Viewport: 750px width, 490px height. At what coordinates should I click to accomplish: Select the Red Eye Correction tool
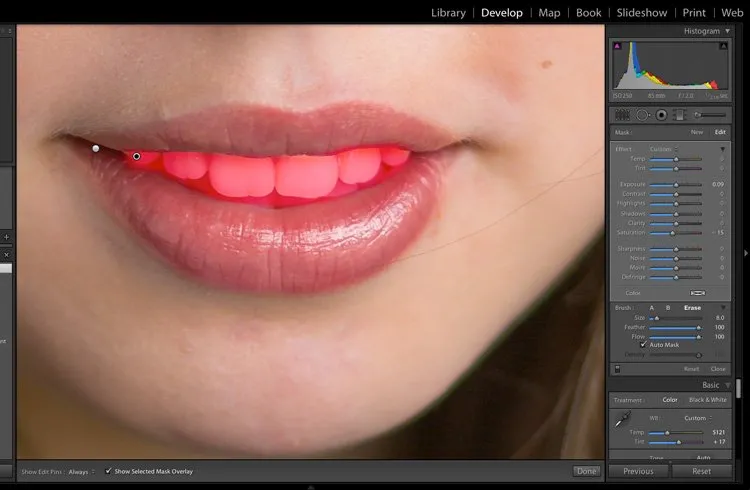click(x=661, y=115)
